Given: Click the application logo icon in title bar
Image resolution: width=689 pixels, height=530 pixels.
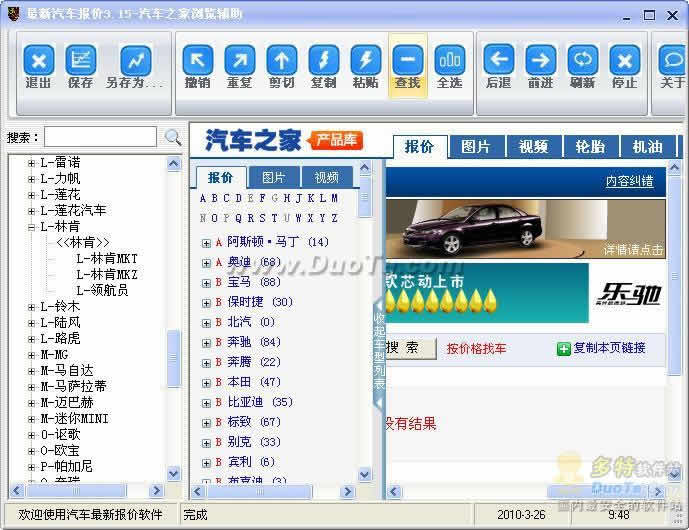Looking at the screenshot, I should (14, 14).
